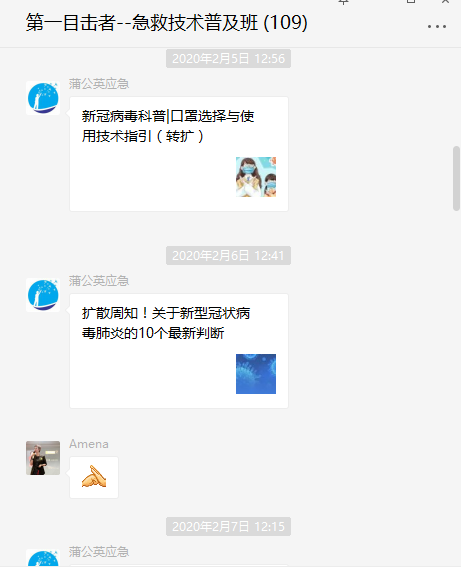
Task: Open 蒲公英应急 avatar beside the 扩散周知 article
Action: click(43, 295)
